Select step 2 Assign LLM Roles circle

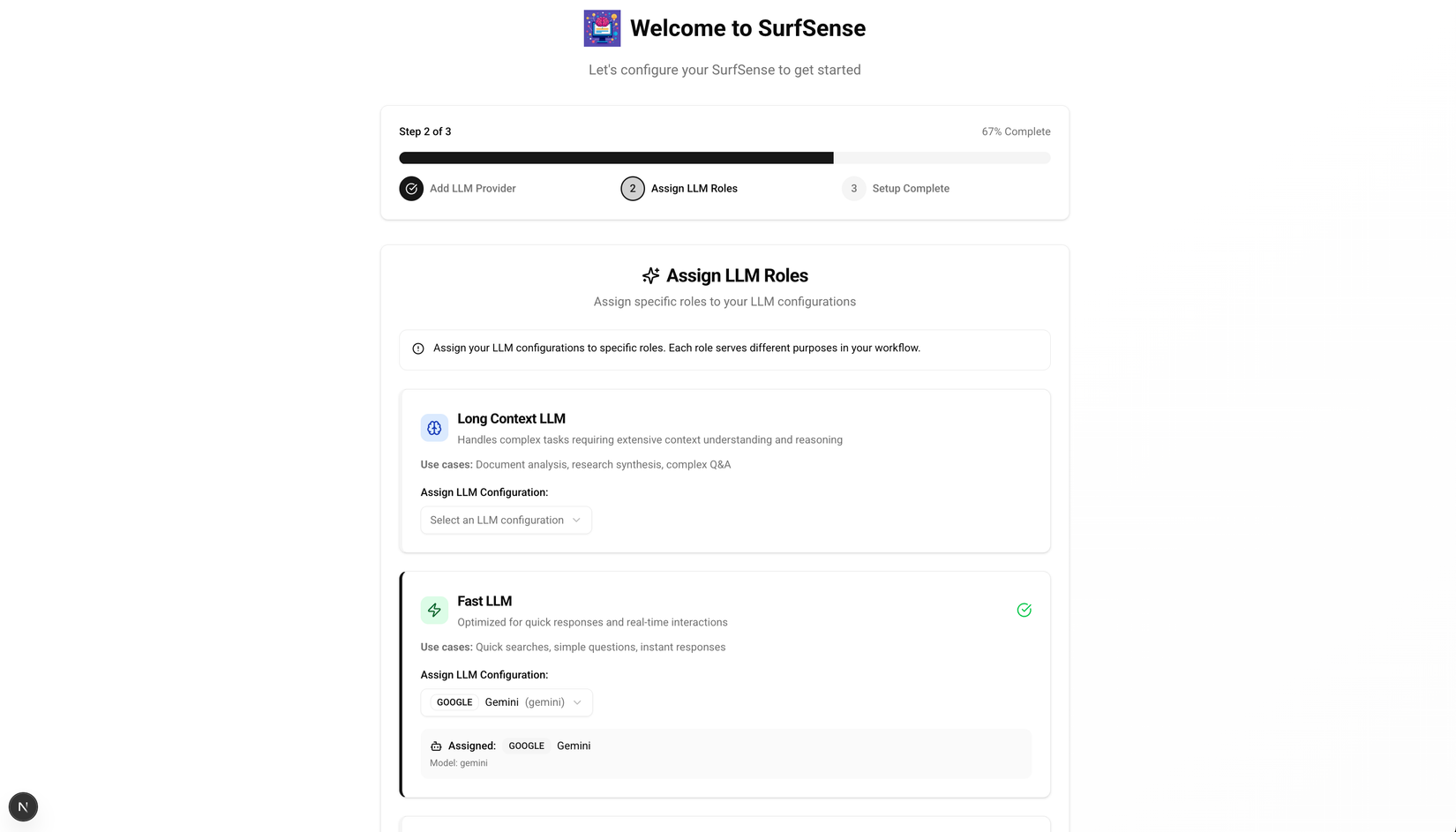click(x=633, y=188)
